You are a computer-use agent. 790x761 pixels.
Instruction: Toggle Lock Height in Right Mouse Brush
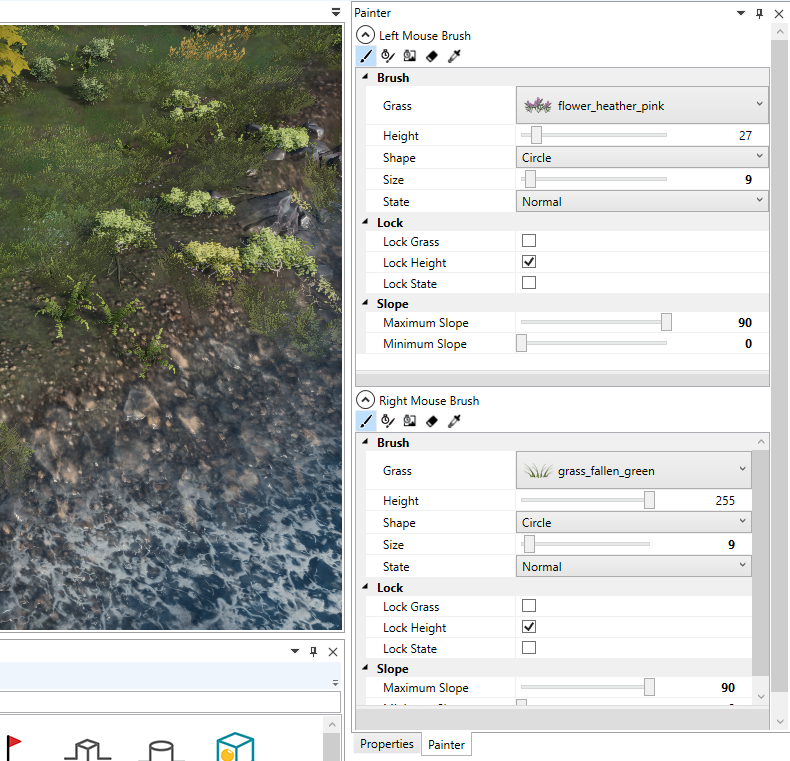click(529, 627)
